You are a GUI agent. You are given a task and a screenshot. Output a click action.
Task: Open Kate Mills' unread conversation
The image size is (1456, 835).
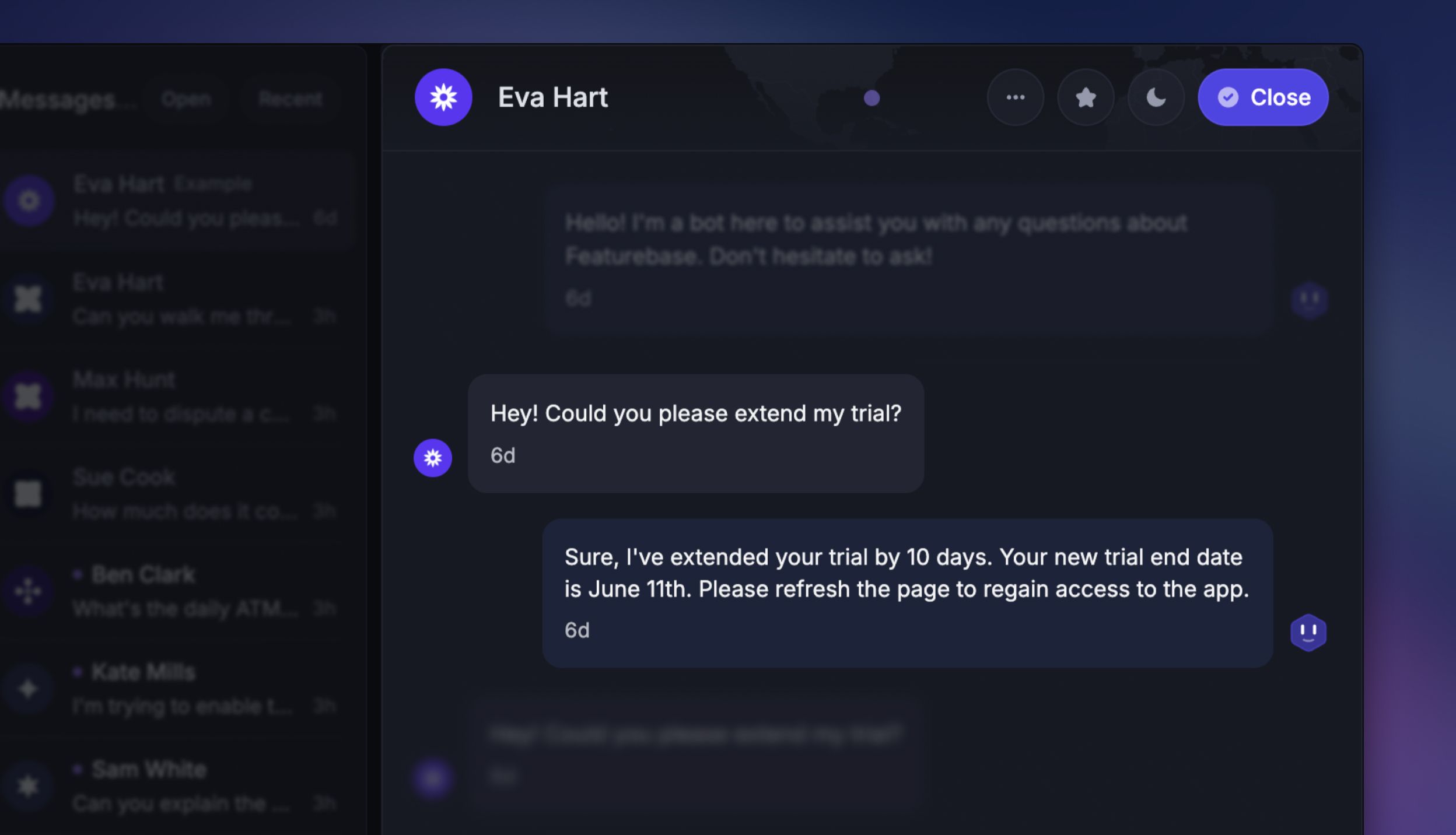(175, 689)
